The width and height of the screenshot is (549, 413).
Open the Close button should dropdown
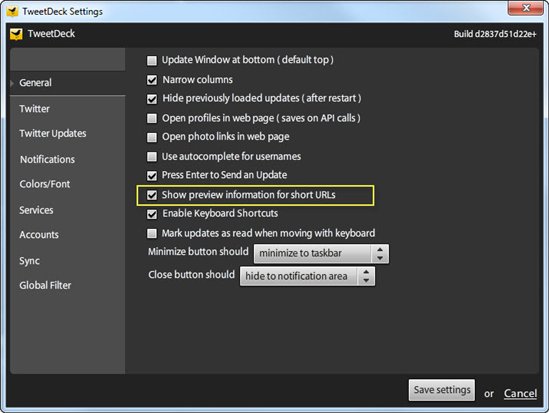pos(307,276)
